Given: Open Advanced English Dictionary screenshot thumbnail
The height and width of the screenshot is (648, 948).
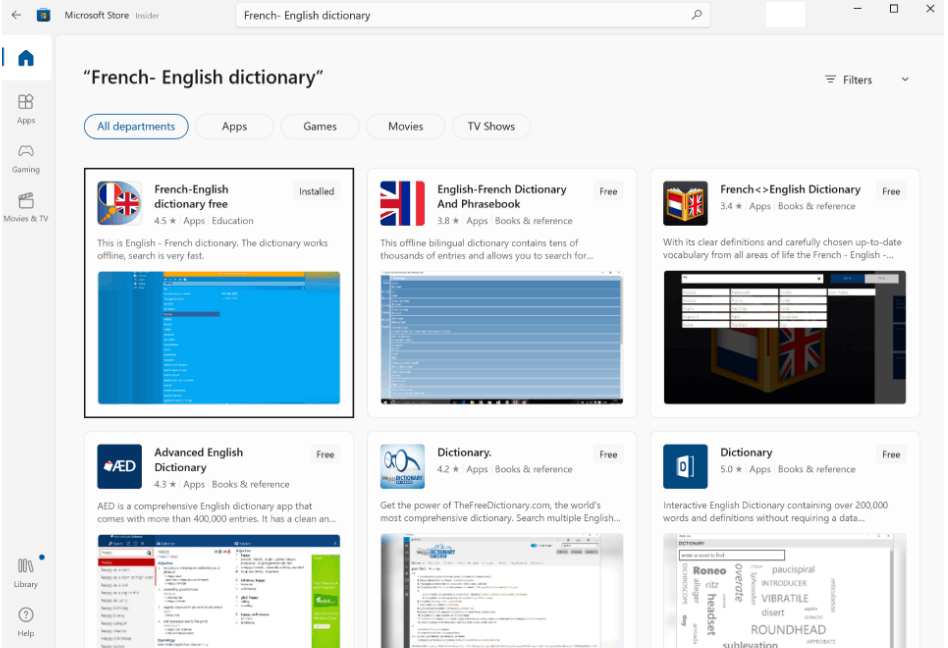Looking at the screenshot, I should point(219,591).
